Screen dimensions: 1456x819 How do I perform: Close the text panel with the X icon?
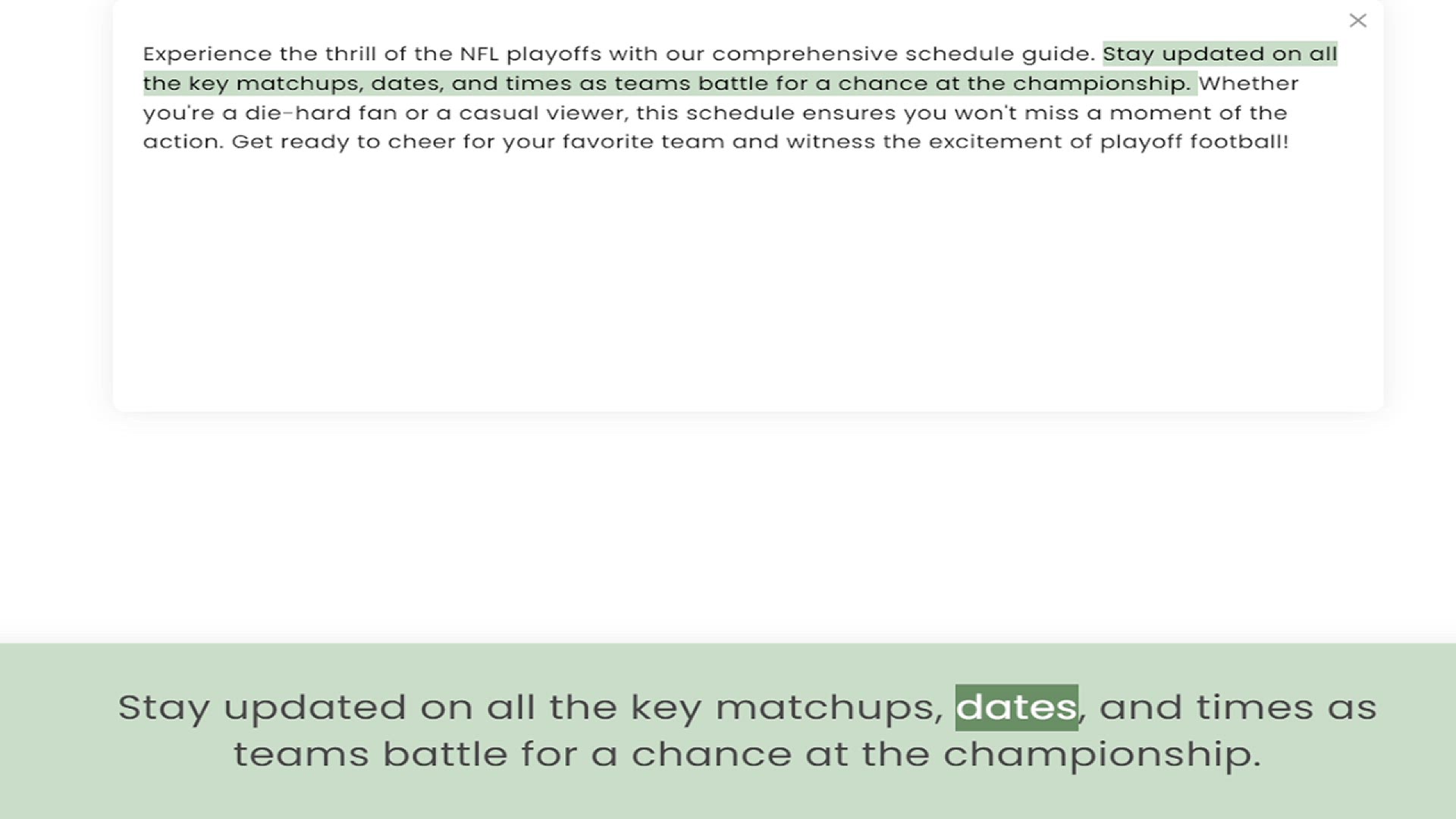click(x=1357, y=20)
